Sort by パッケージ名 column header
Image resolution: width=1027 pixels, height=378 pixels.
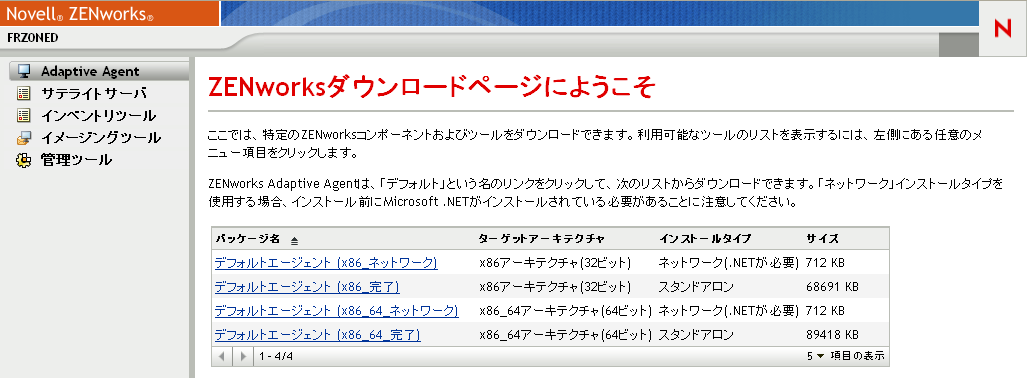[x=248, y=239]
